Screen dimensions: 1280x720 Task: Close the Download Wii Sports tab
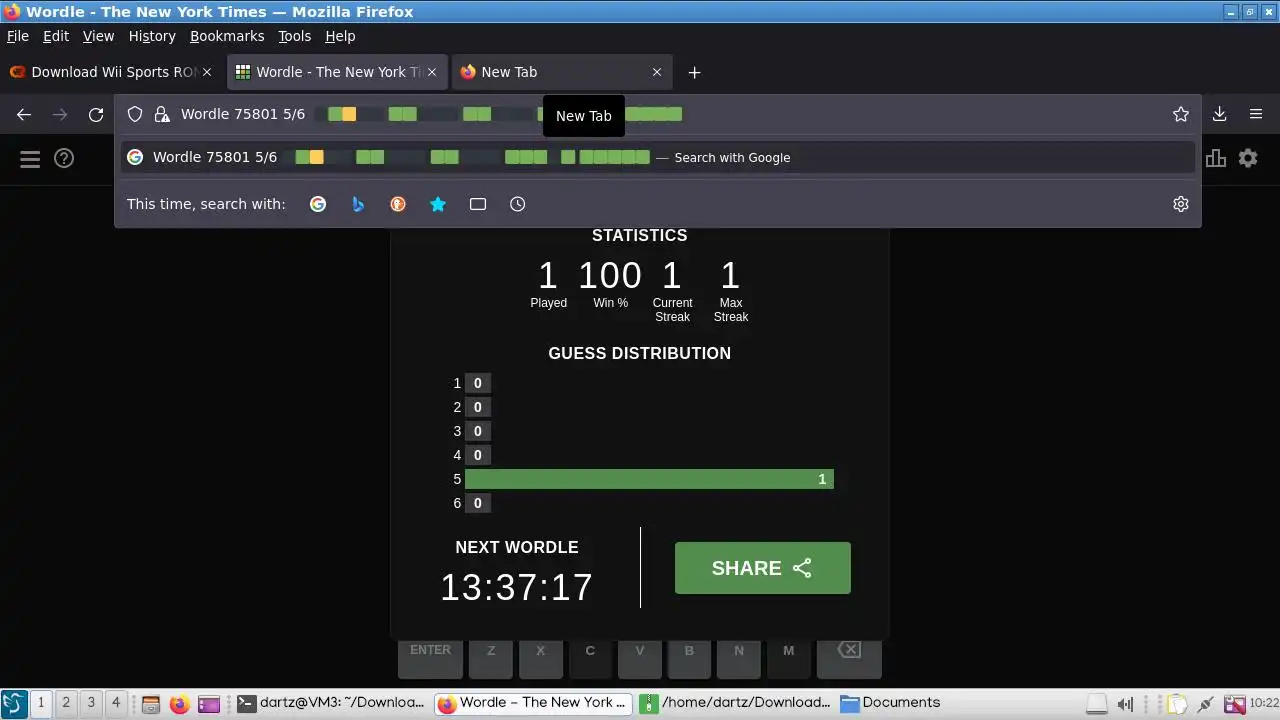207,72
